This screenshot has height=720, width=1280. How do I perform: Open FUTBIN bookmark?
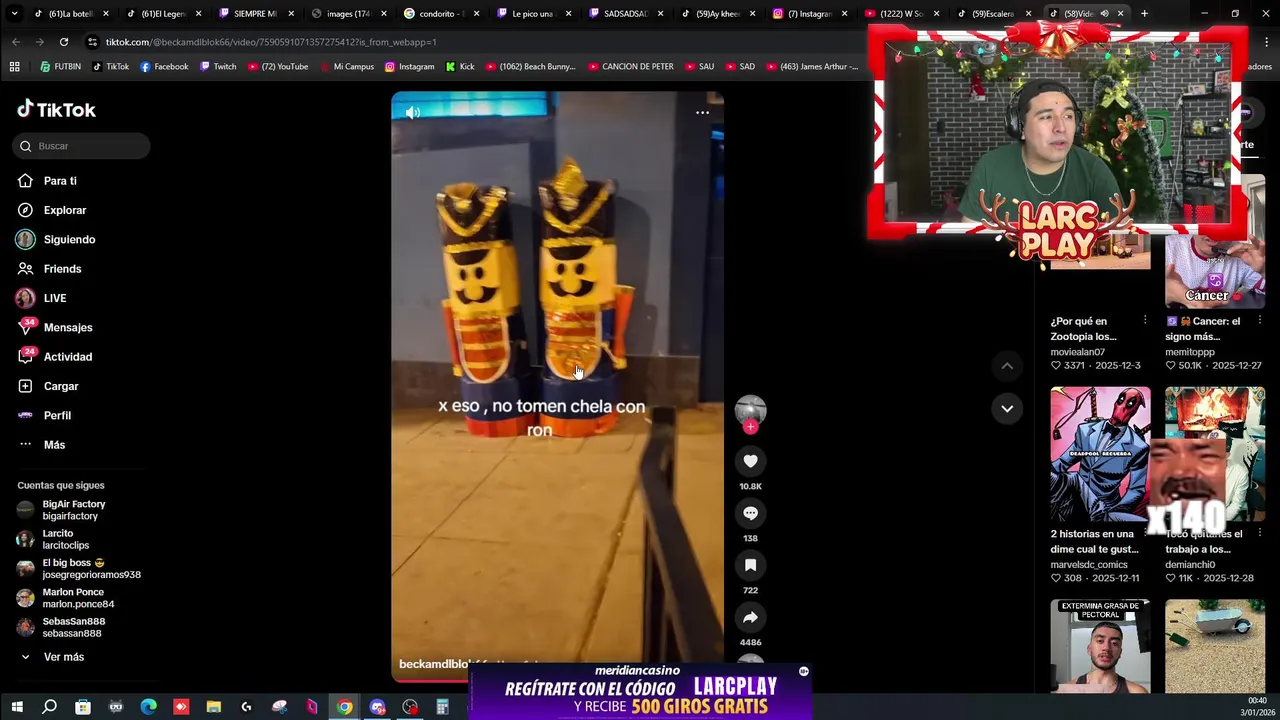pos(60,67)
